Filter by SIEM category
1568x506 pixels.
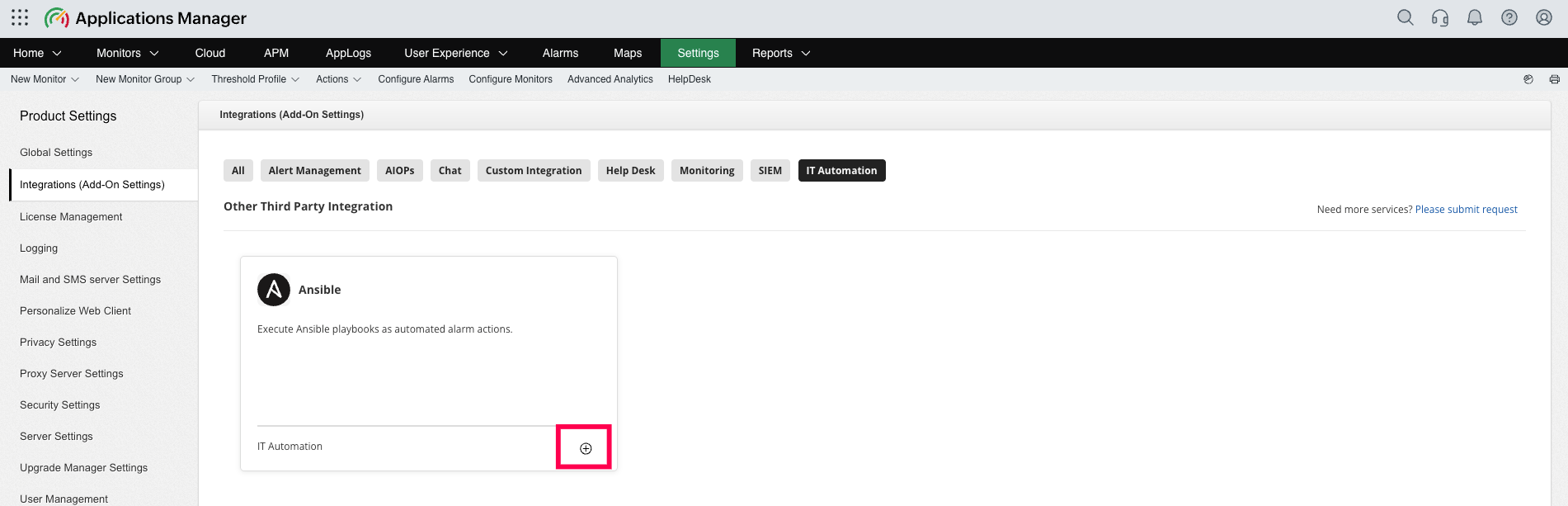770,171
